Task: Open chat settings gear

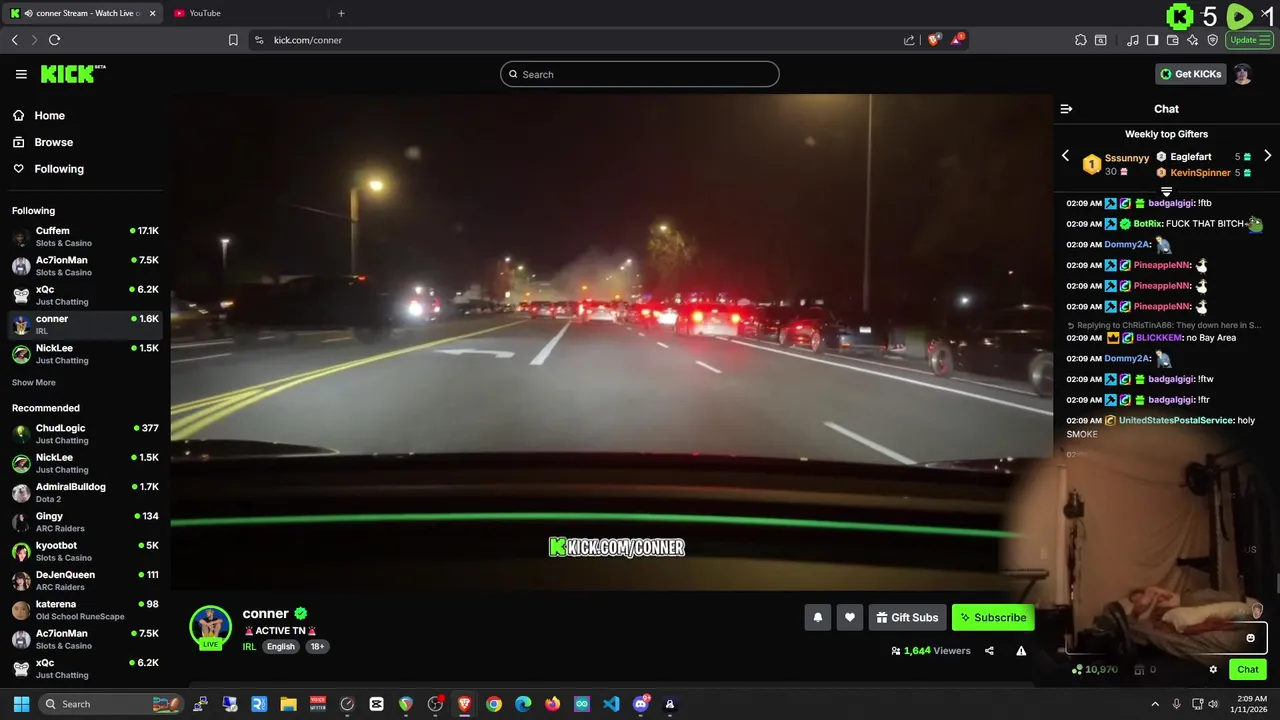Action: point(1213,670)
